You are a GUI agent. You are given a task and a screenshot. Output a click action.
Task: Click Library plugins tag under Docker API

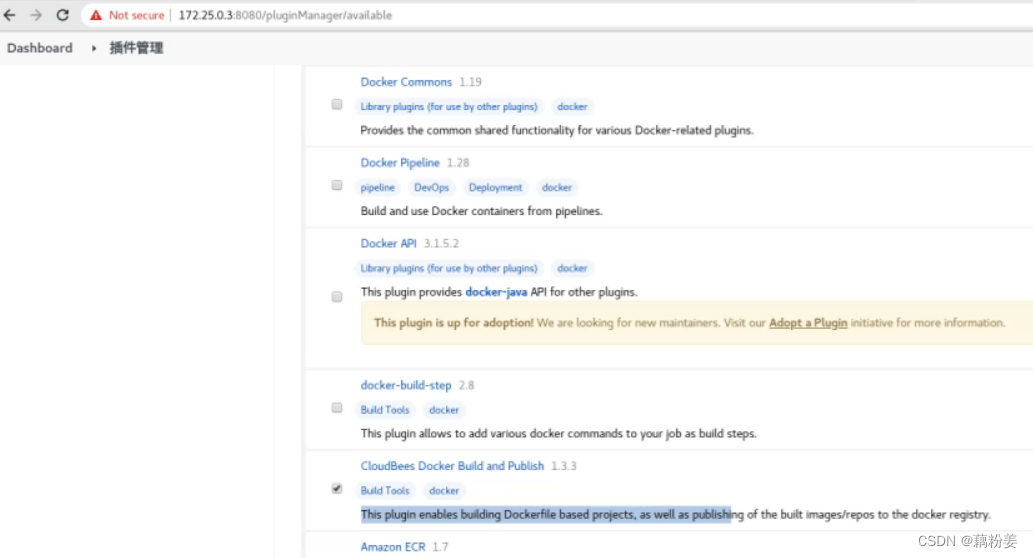pyautogui.click(x=449, y=268)
